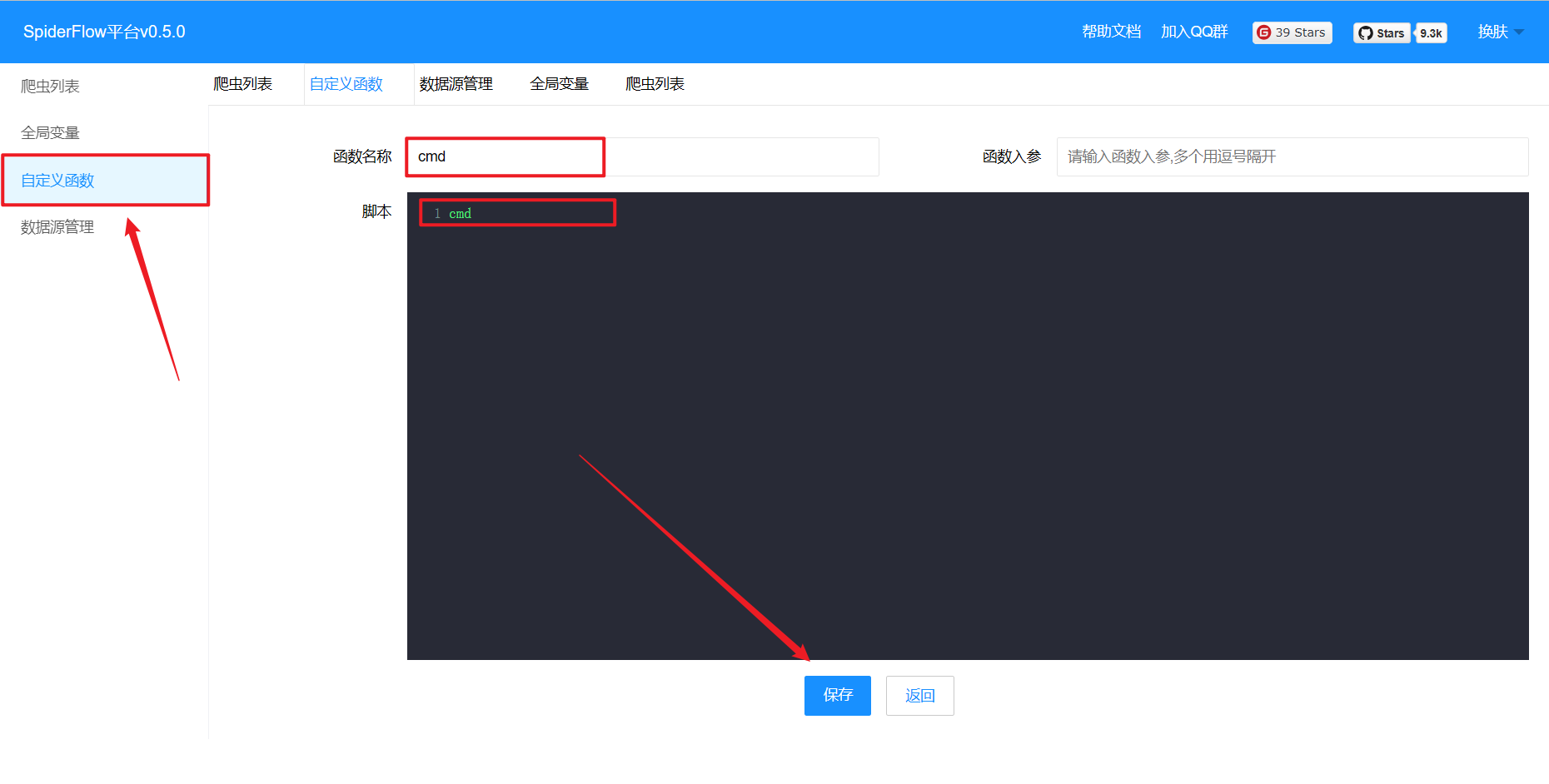Open the first 爬虫列表 tab

click(x=244, y=83)
